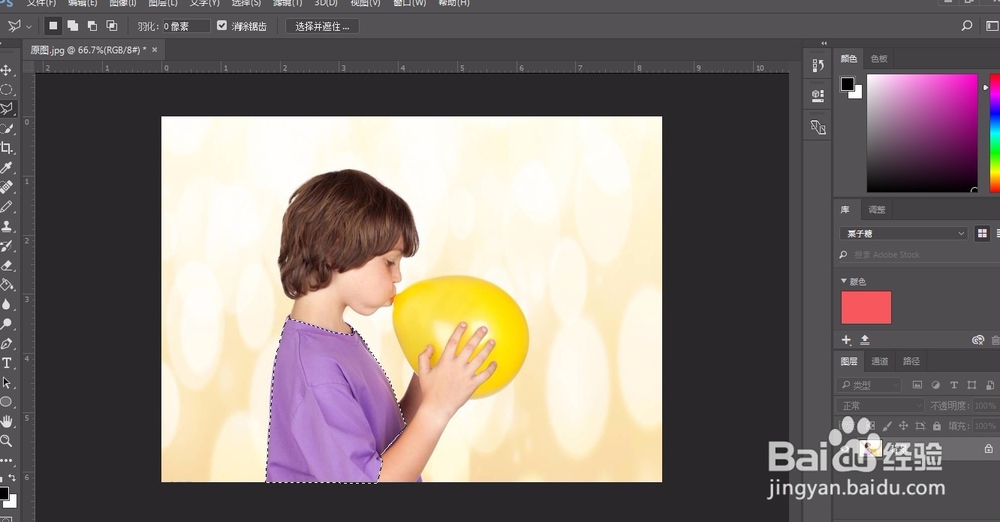Select the Eraser tool
This screenshot has height=522, width=1000.
(6, 265)
